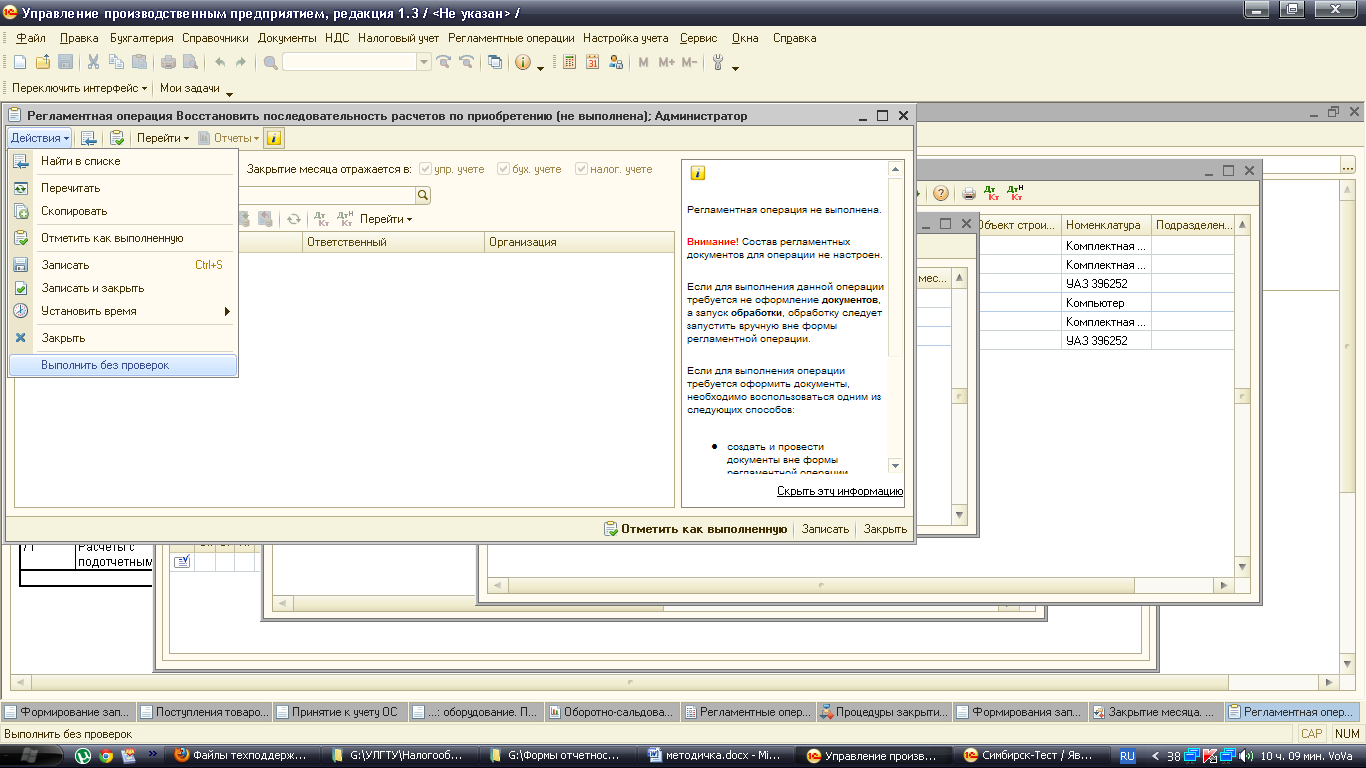Click the Copy icon in main toolbar
The width and height of the screenshot is (1366, 768).
(x=117, y=62)
